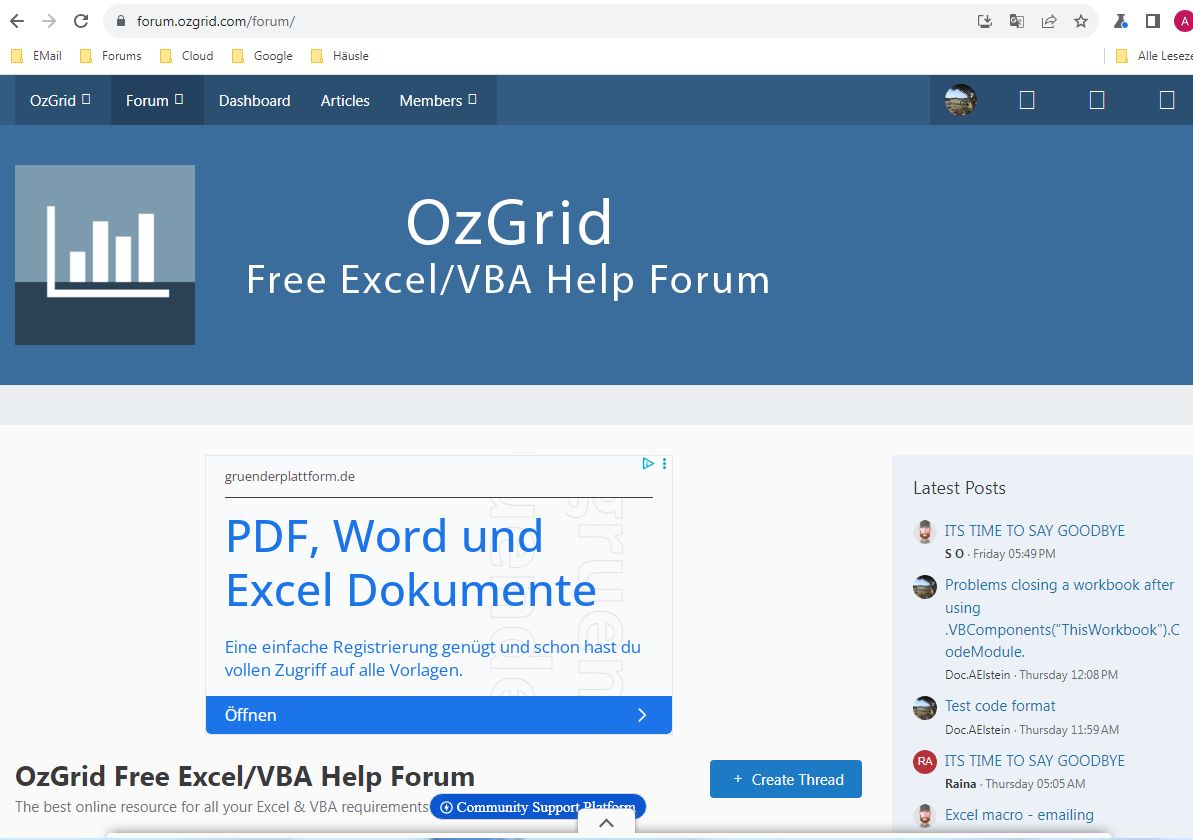This screenshot has width=1193, height=840.
Task: Click the Raina Thursday 05:05 AM byline
Action: 1015,784
